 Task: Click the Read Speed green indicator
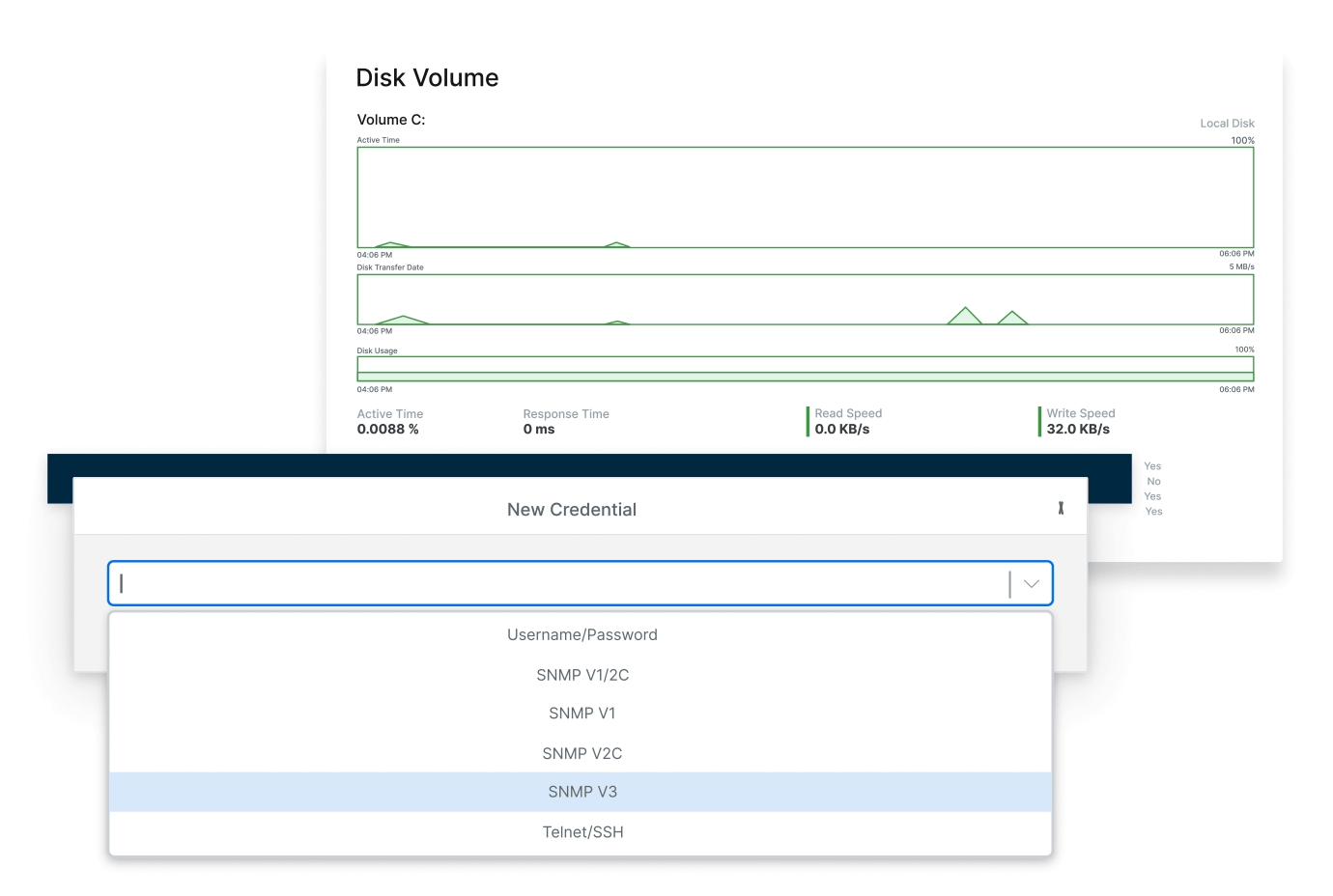pos(808,421)
